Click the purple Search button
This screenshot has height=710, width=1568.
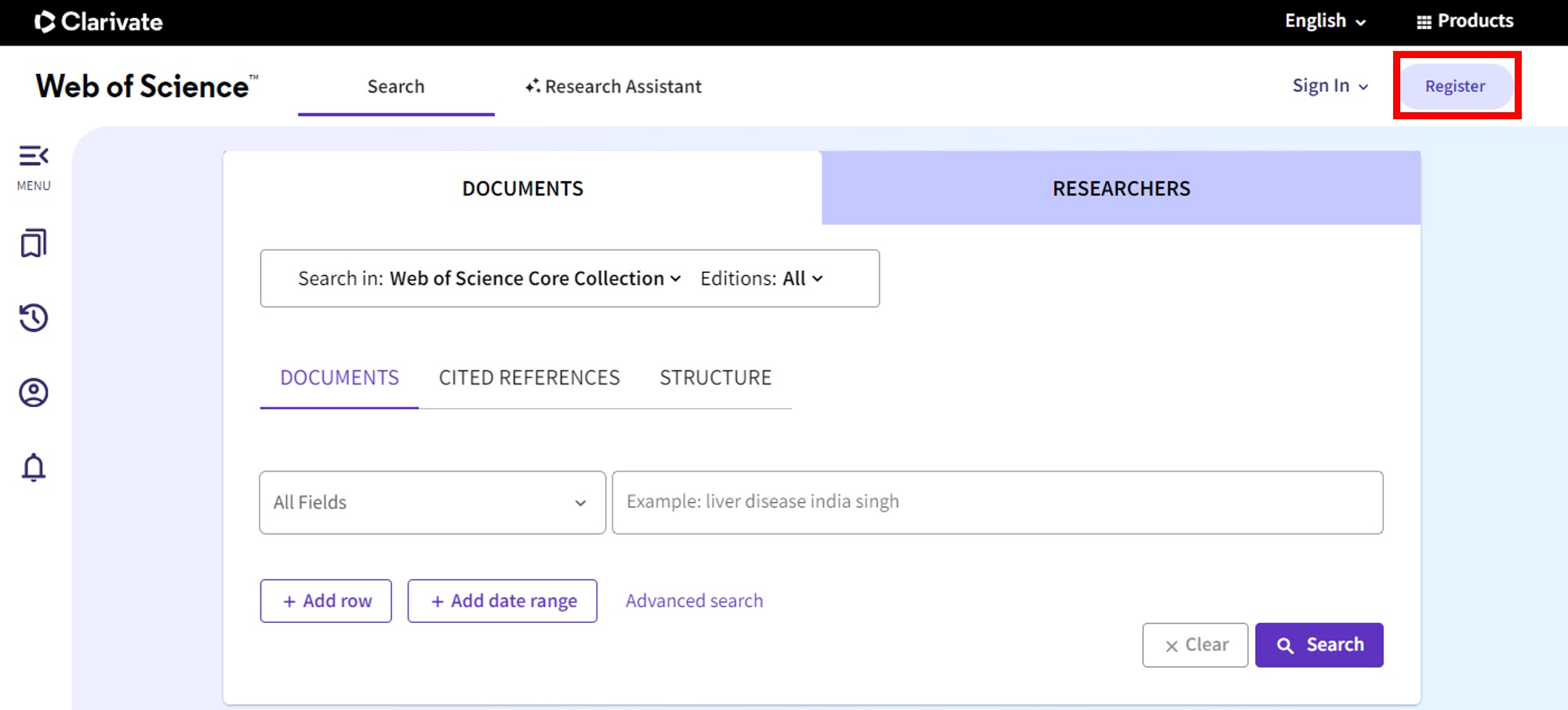[1319, 645]
